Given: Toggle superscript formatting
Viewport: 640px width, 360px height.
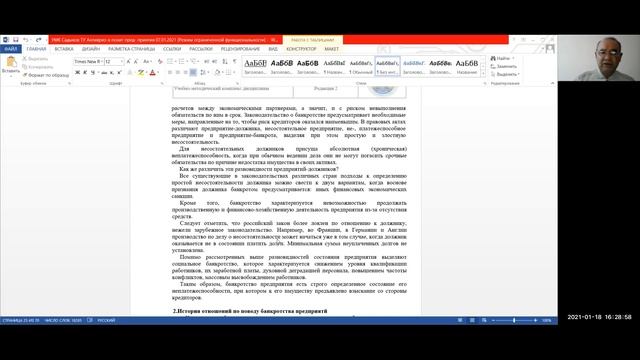Looking at the screenshot, I should 119,72.
